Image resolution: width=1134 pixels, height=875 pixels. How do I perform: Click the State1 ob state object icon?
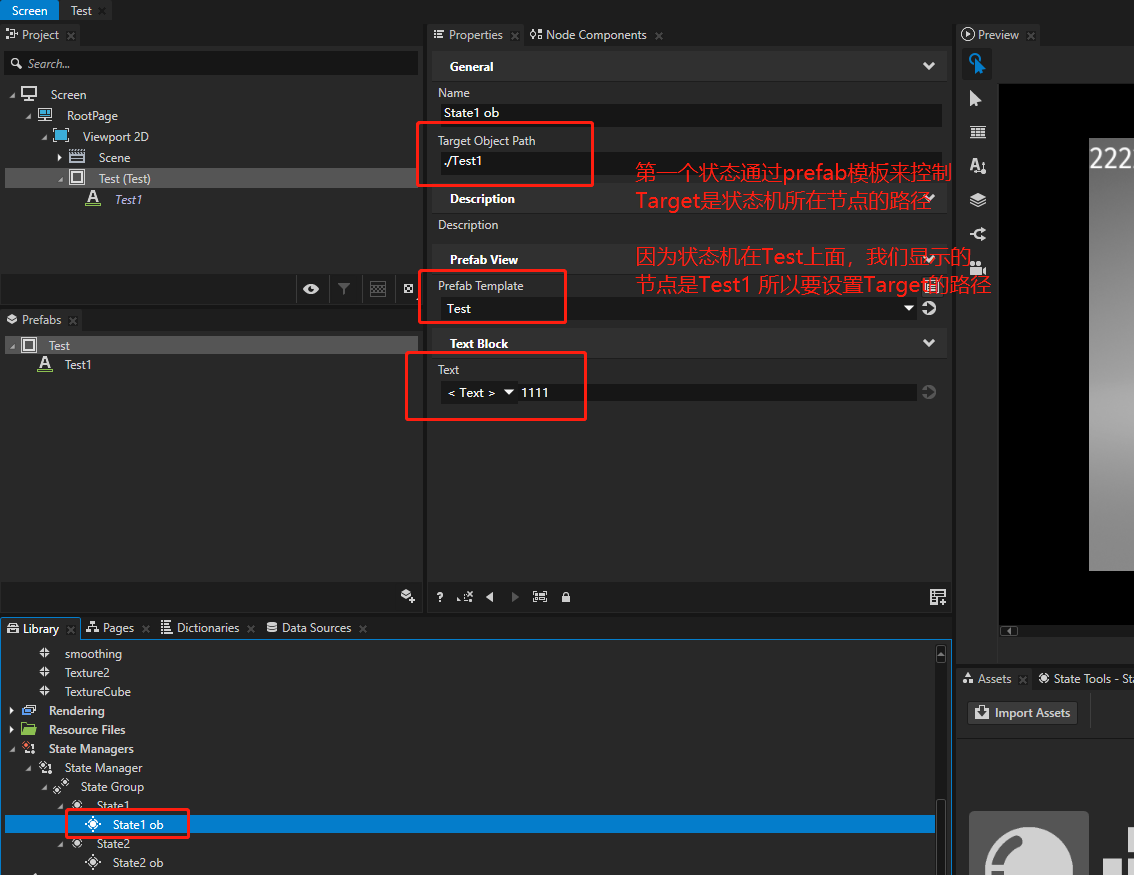click(x=93, y=824)
